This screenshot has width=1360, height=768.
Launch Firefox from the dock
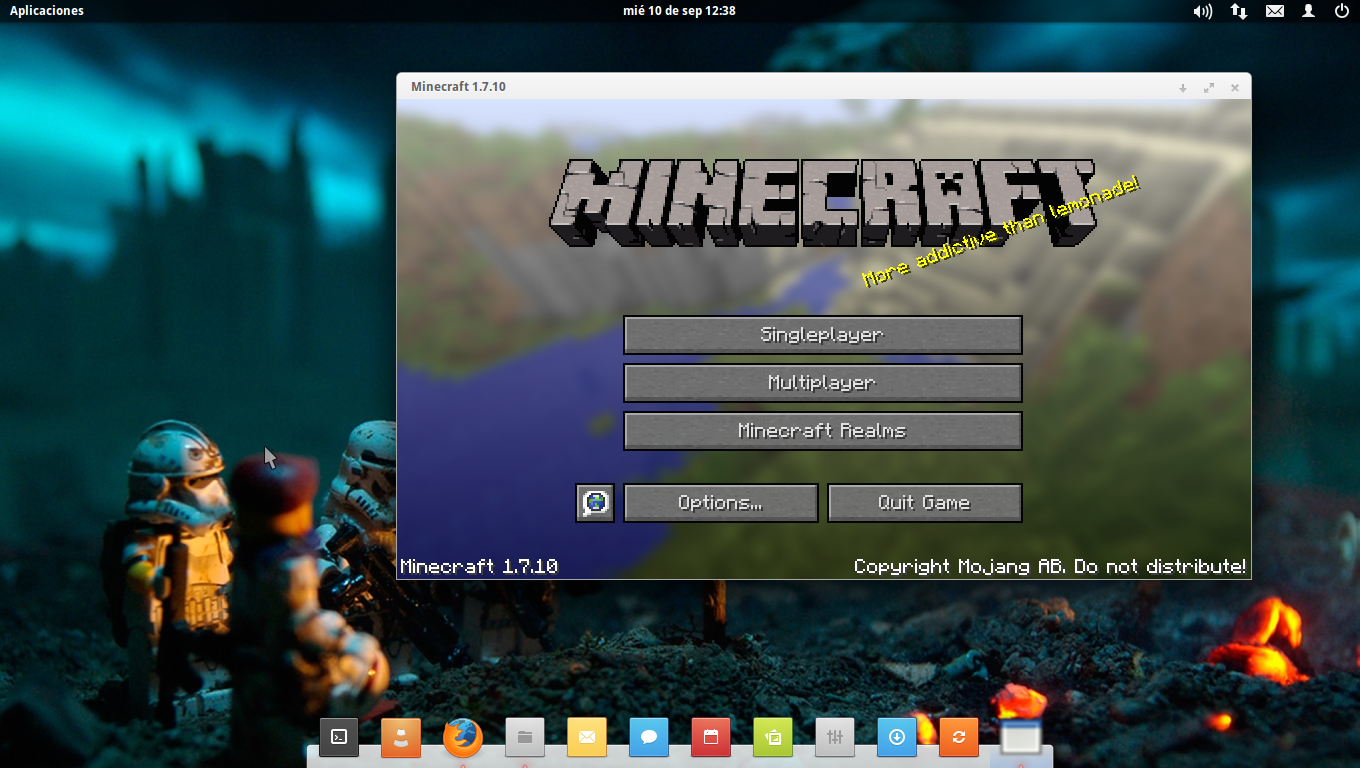(463, 738)
